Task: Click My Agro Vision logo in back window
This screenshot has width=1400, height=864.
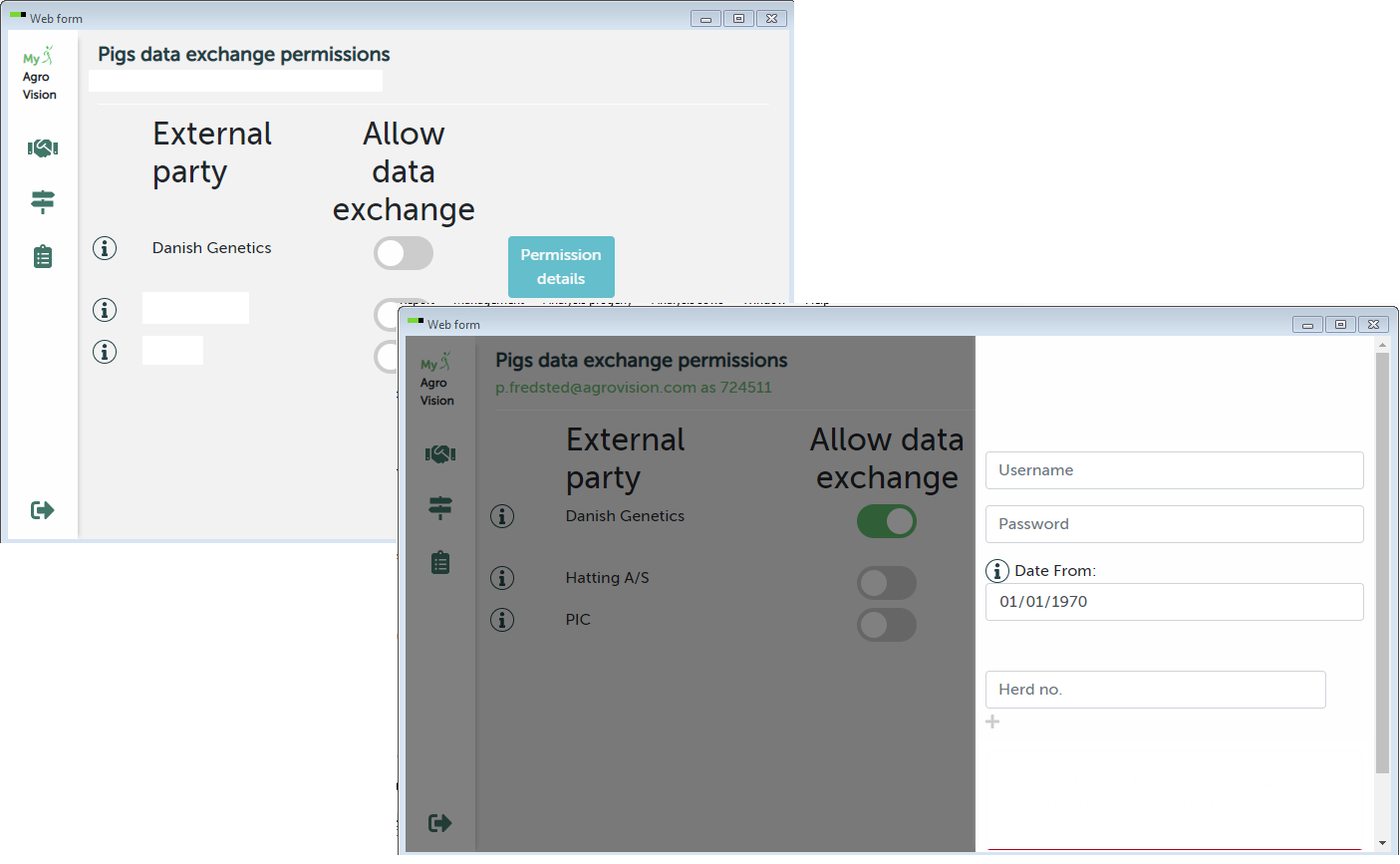Action: coord(40,75)
